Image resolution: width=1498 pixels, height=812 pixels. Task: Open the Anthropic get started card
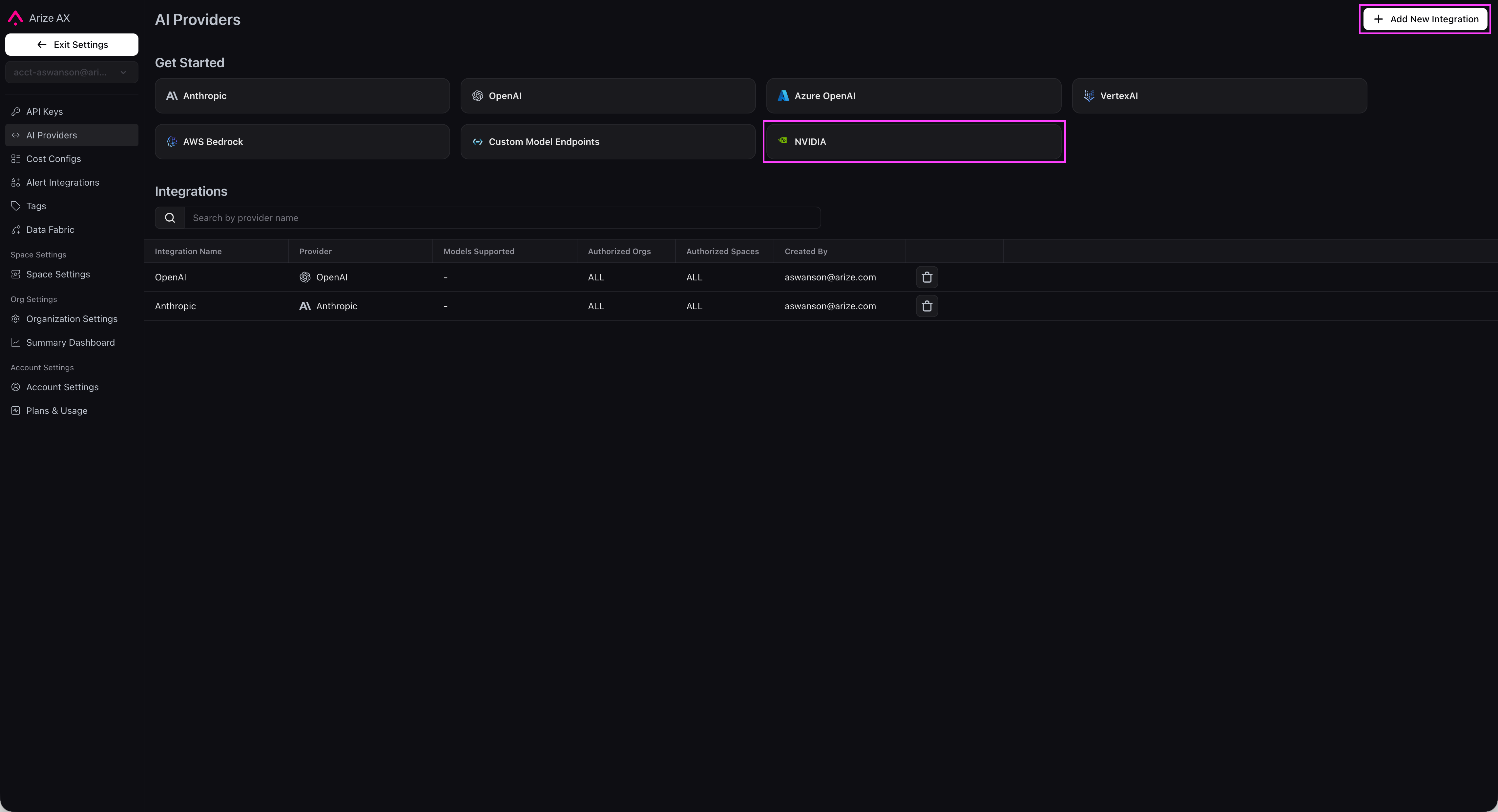point(302,96)
